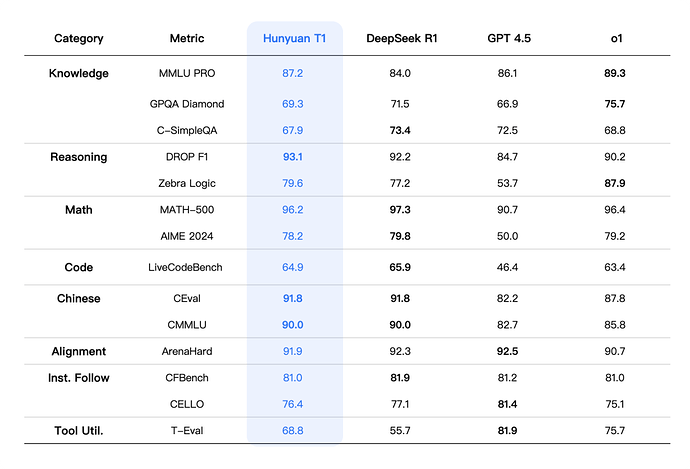Select the LiveCodeBench metric name

tap(187, 268)
